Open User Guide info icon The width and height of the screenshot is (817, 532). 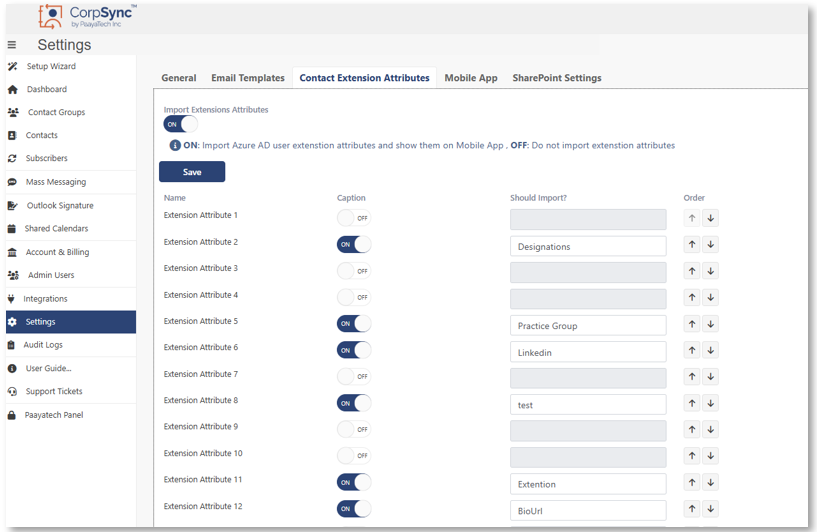click(x=12, y=368)
